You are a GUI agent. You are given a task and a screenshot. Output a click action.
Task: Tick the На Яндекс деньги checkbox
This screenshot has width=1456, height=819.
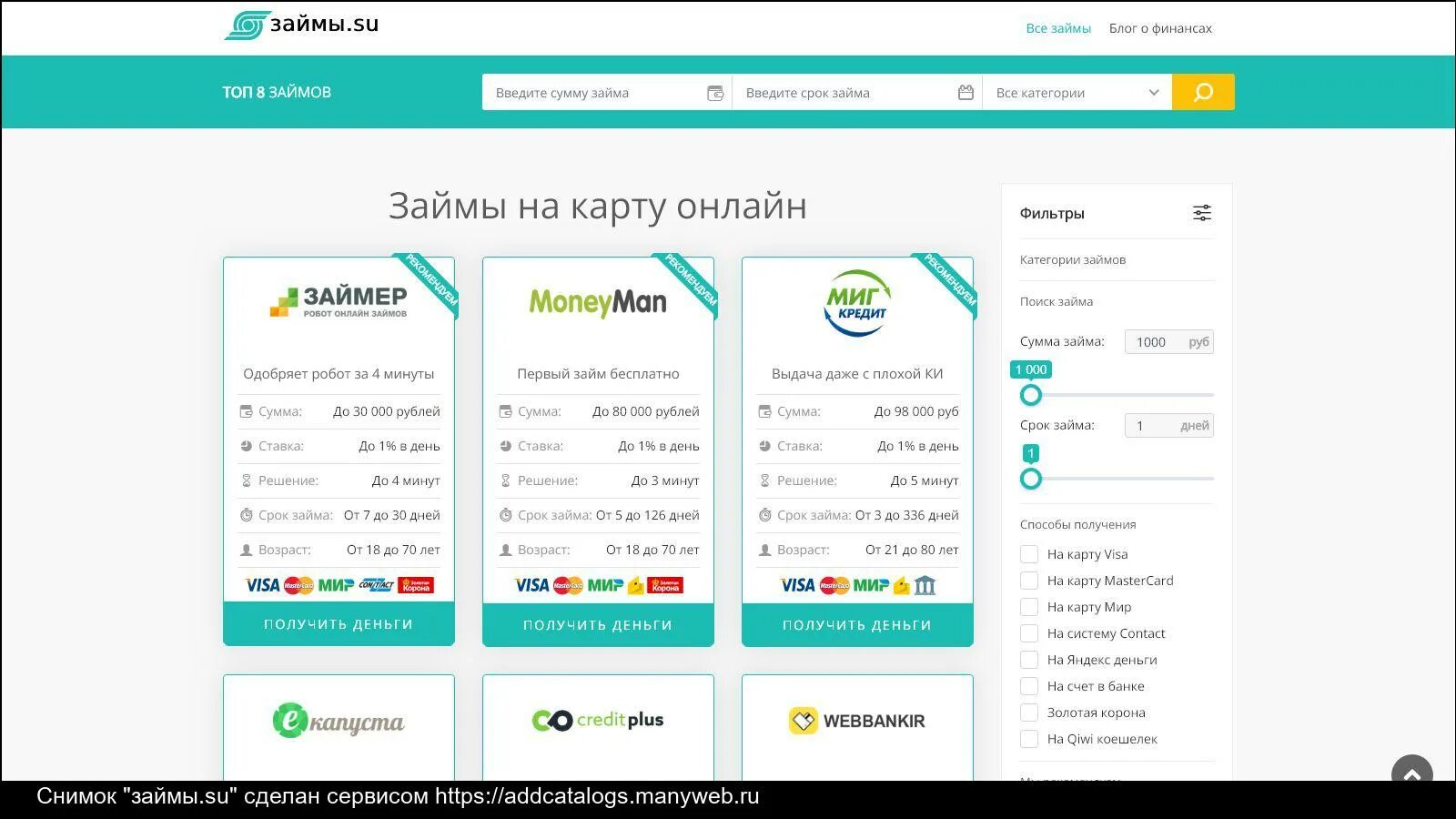(1029, 660)
